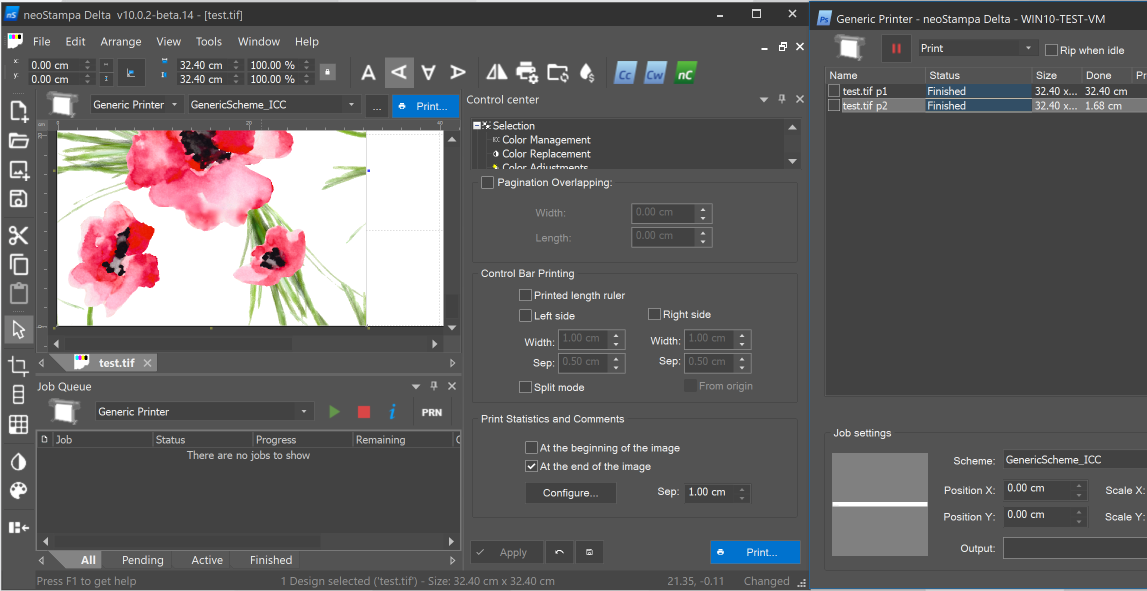Viewport: 1147px width, 591px height.
Task: Click the Print... button above canvas
Action: 425,106
